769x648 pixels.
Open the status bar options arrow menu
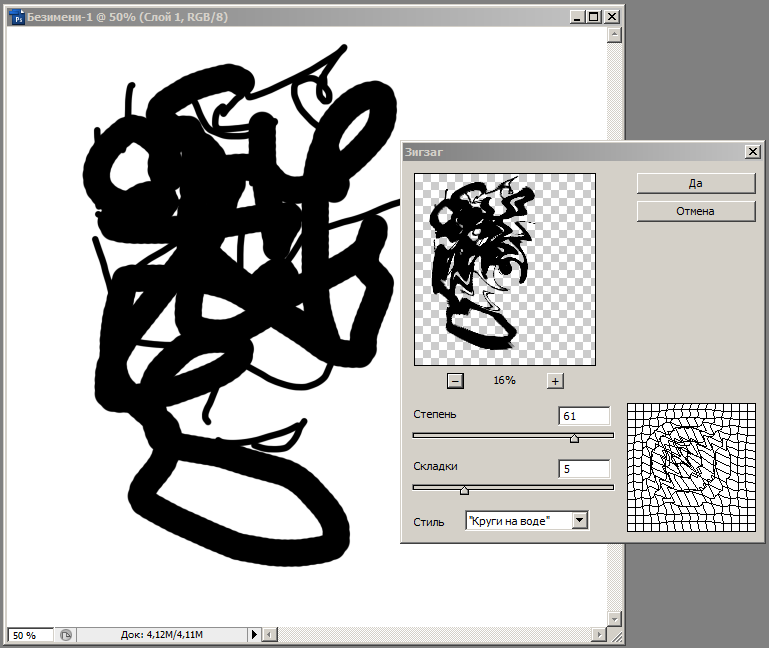click(x=254, y=635)
